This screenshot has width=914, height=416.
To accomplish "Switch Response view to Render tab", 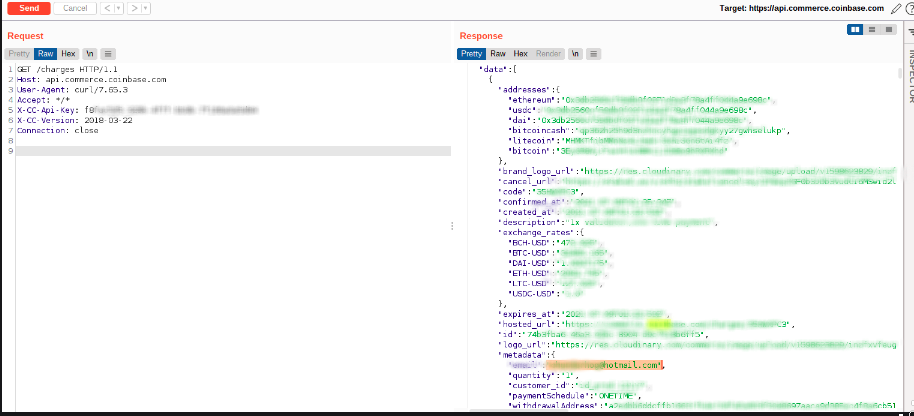I will [549, 54].
